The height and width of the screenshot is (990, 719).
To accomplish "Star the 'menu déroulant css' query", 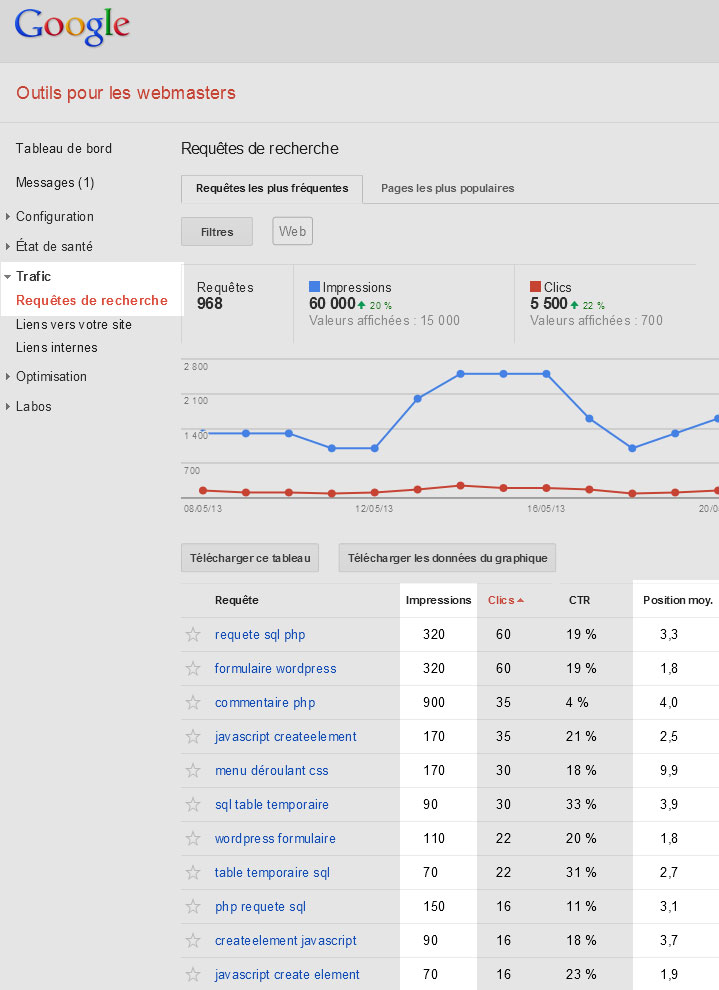I will (193, 771).
